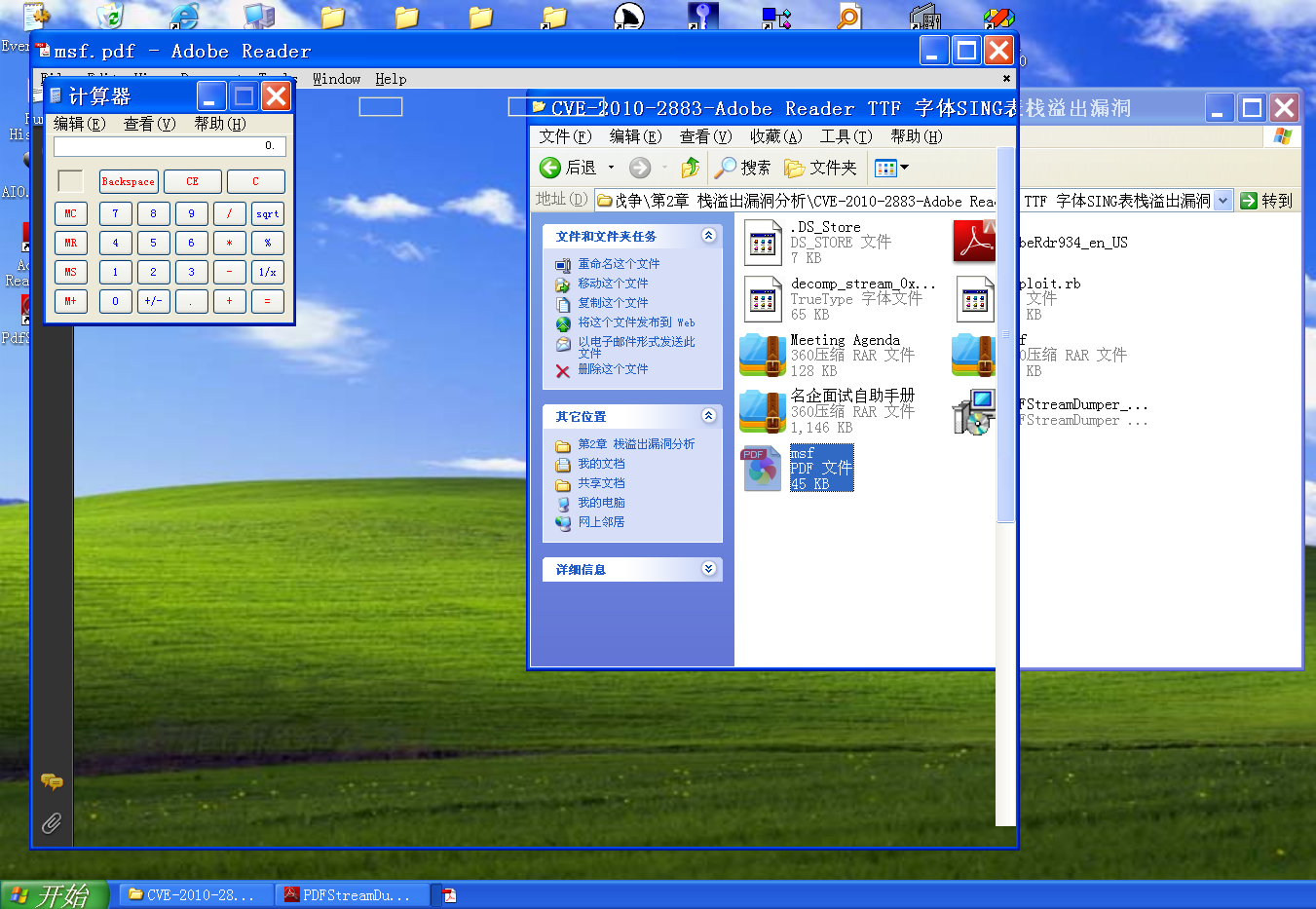Viewport: 1316px width, 909px height.
Task: Open the 我的文档 link
Action: [x=601, y=464]
